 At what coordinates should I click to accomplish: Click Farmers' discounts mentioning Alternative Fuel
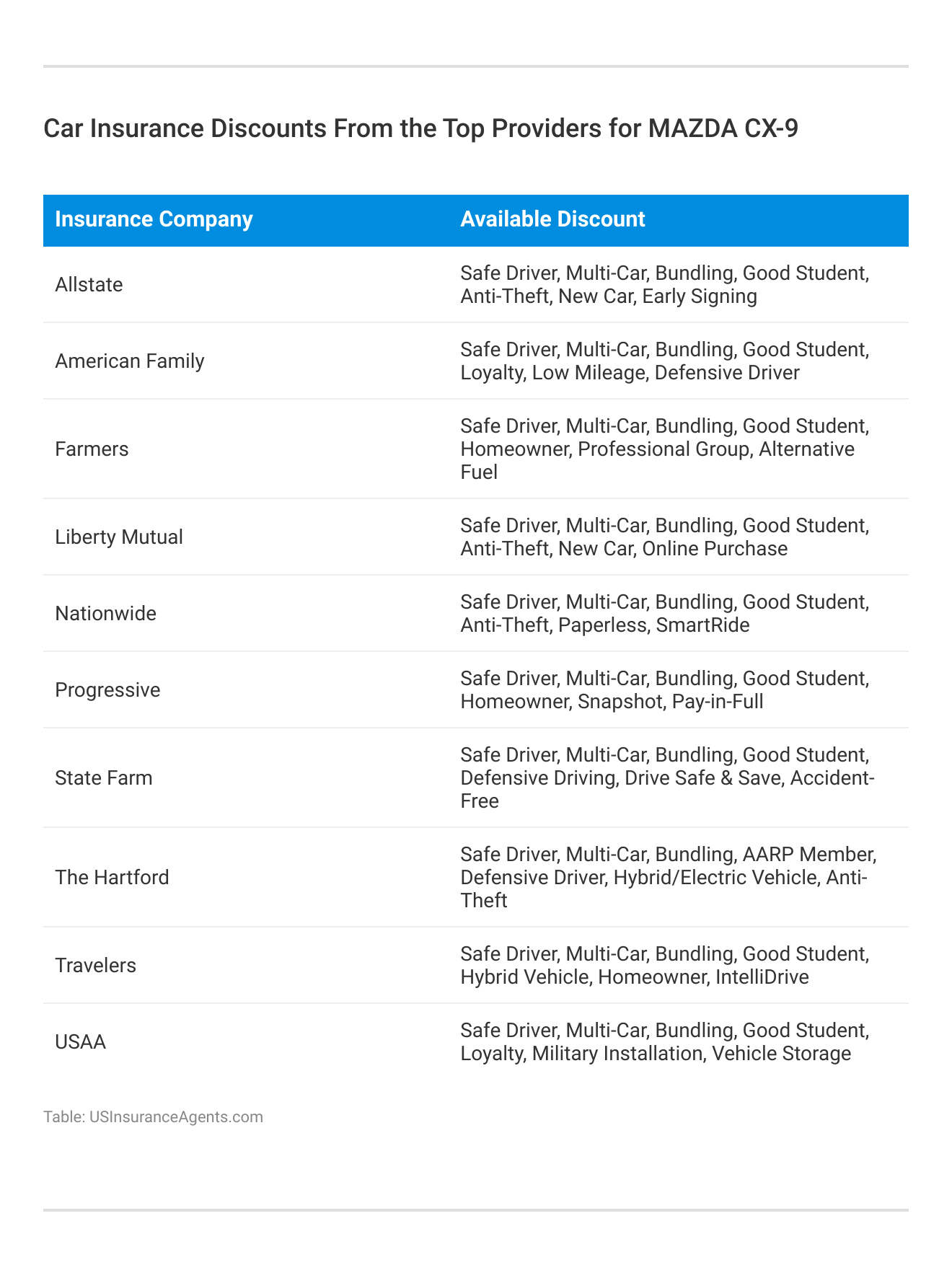[664, 449]
